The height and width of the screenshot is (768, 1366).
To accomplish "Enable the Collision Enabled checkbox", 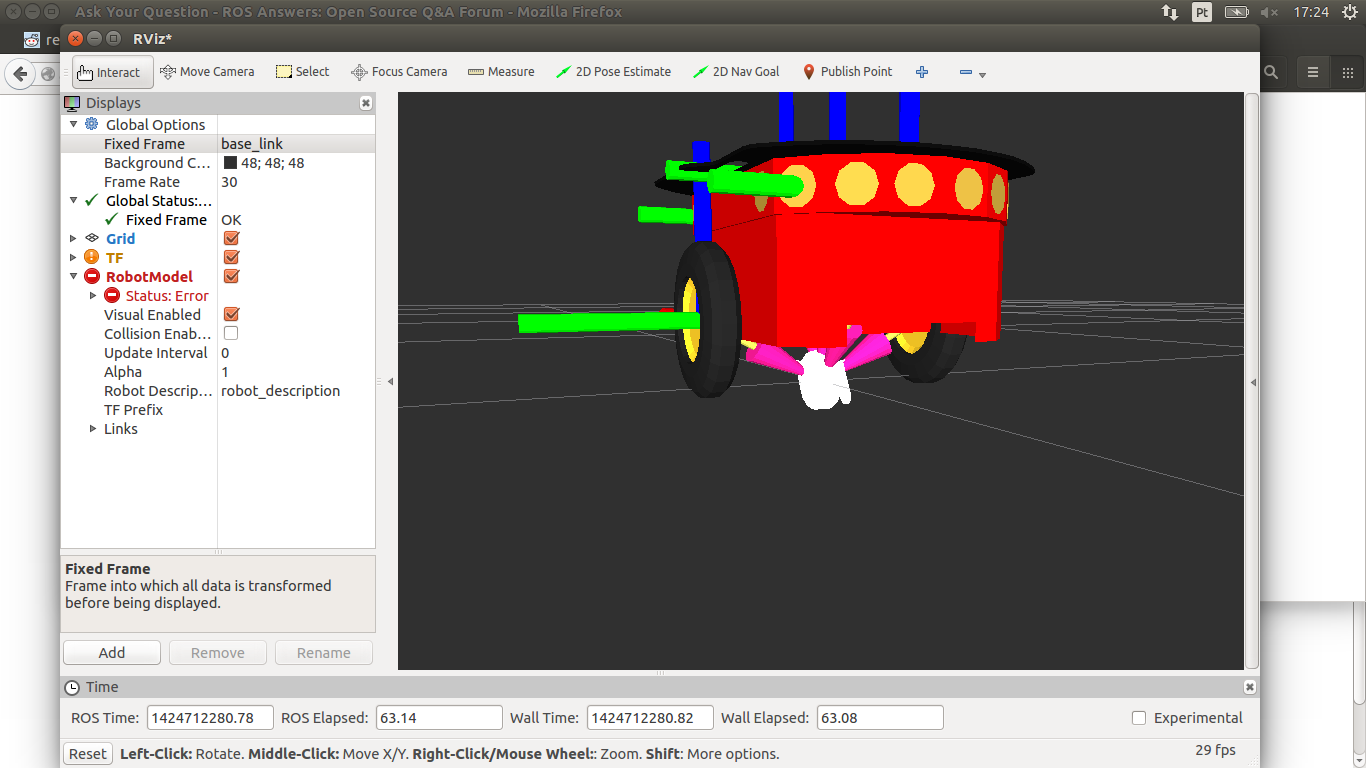I will (x=231, y=333).
